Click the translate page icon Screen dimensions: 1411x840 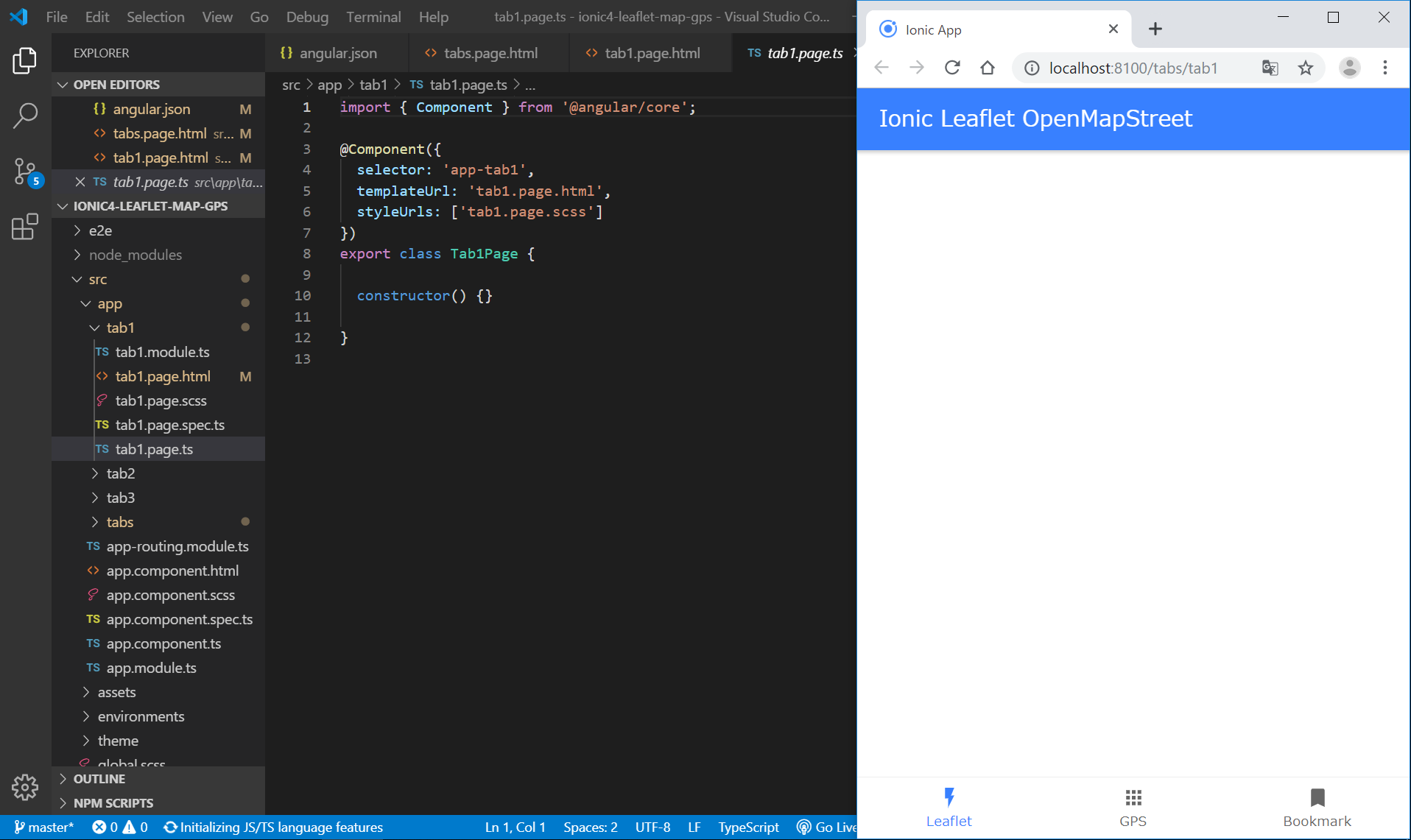1270,68
